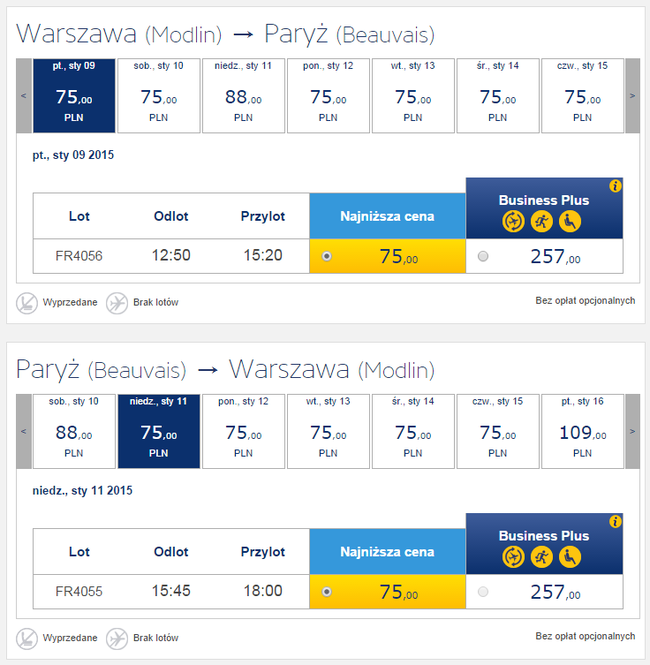
Task: Click premium seat icon on outbound Business Plus
Action: (x=570, y=221)
